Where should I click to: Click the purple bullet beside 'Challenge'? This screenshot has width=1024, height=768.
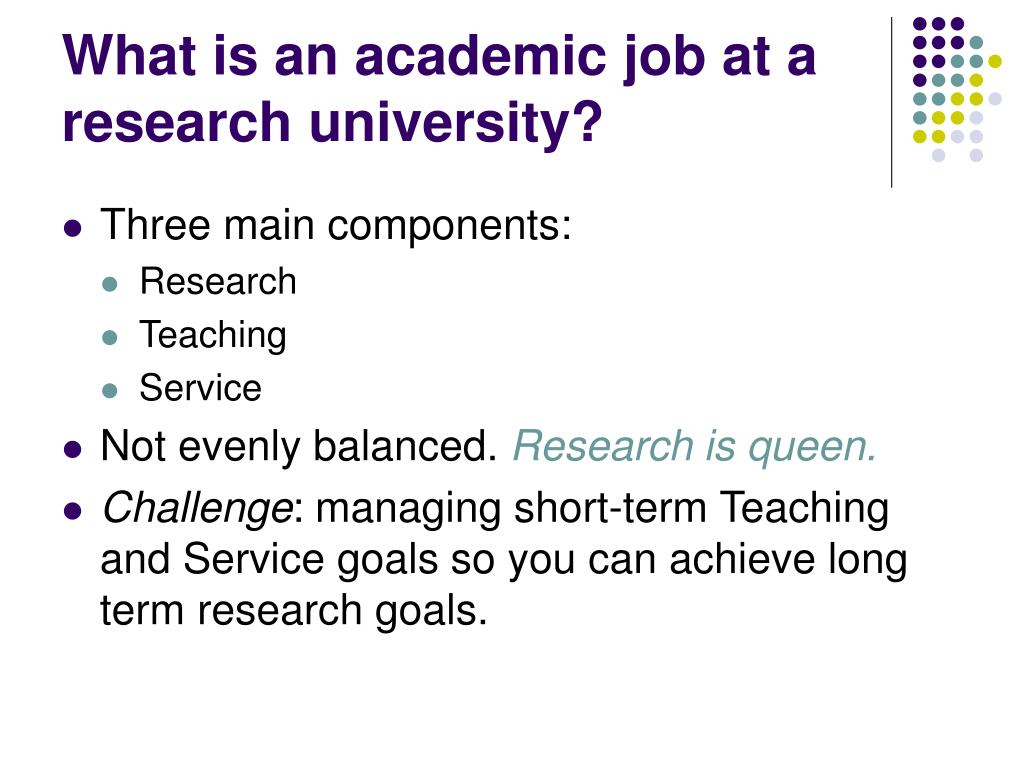(73, 511)
